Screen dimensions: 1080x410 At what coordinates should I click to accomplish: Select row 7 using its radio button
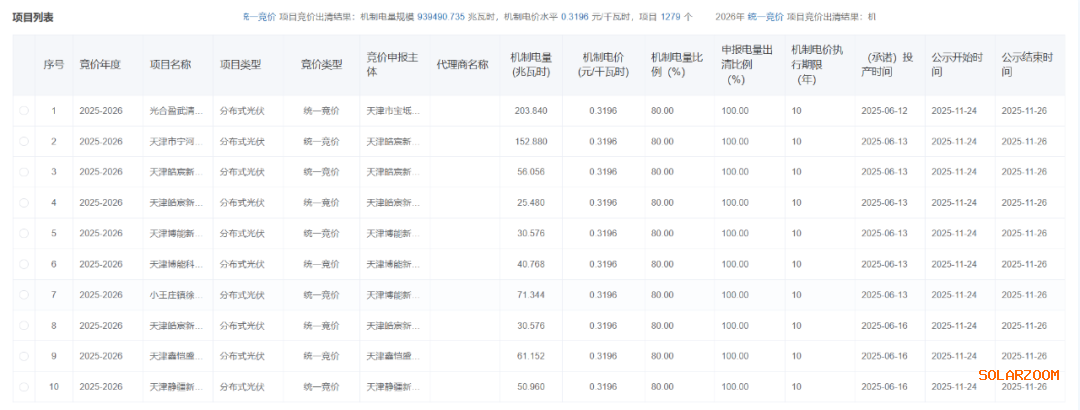point(24,295)
